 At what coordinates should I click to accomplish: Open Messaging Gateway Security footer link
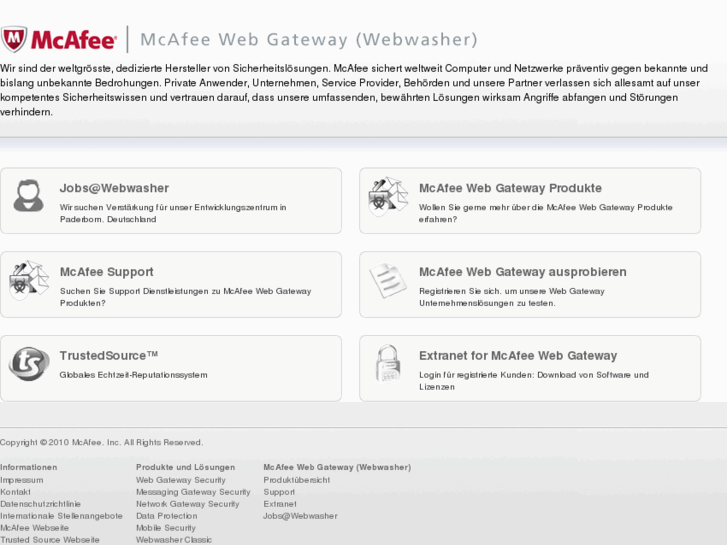193,492
